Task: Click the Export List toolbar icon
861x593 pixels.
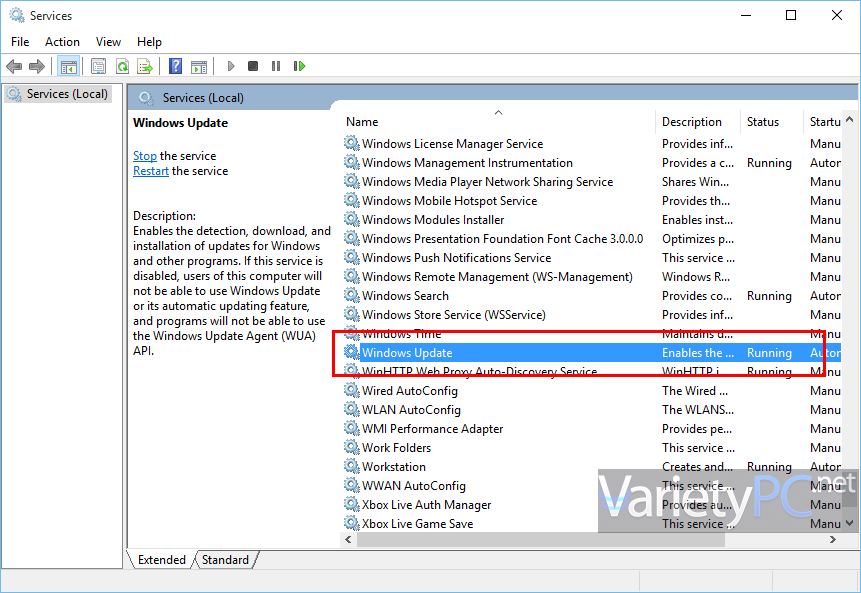Action: click(145, 66)
